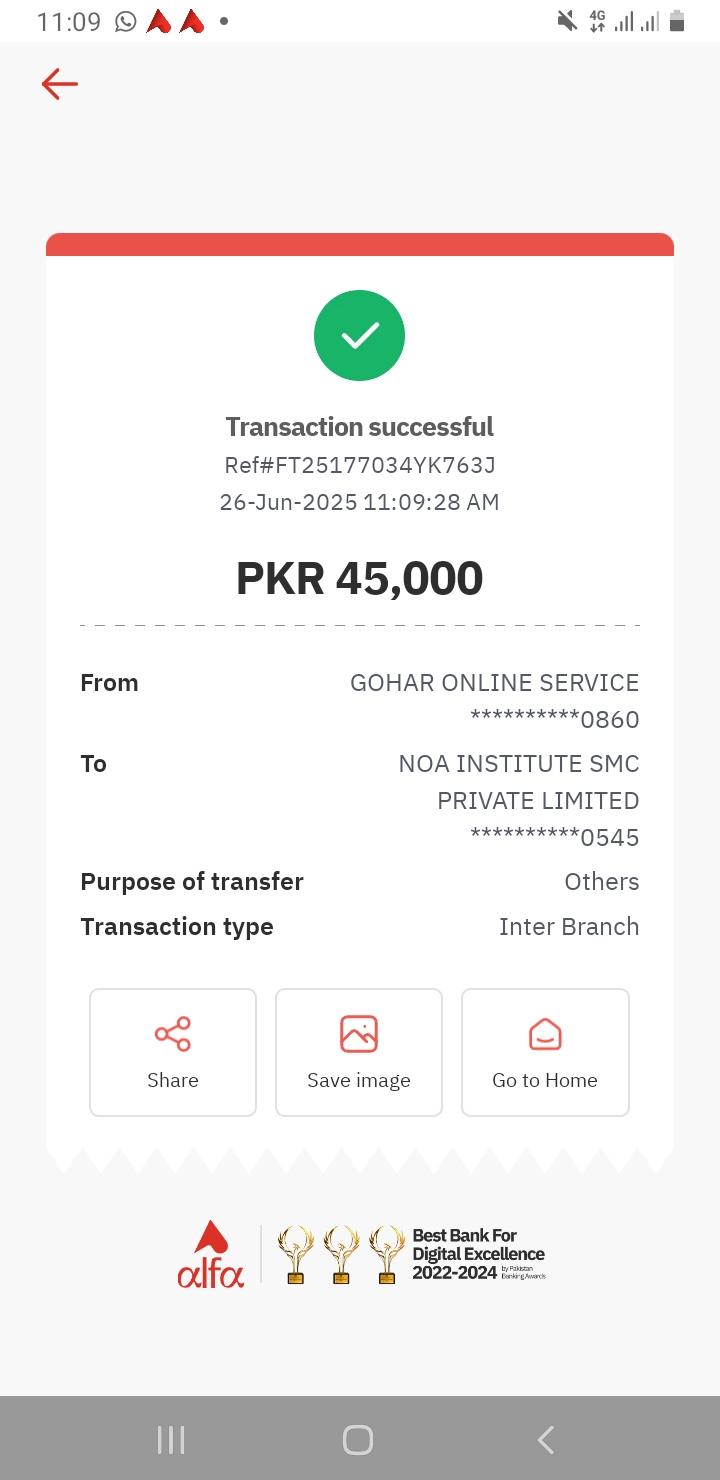Tap the WhatsApp status bar icon
The height and width of the screenshot is (1480, 720).
[126, 21]
